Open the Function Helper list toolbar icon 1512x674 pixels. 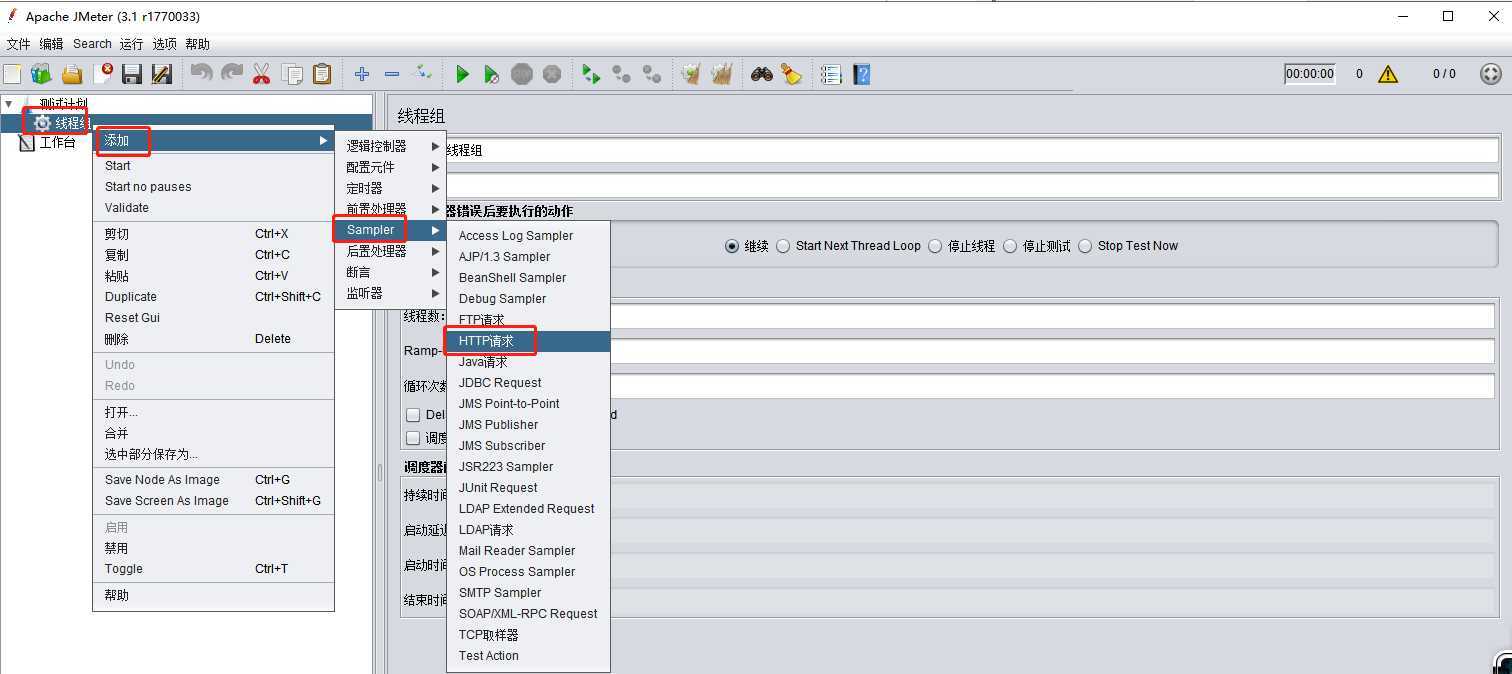pyautogui.click(x=831, y=74)
